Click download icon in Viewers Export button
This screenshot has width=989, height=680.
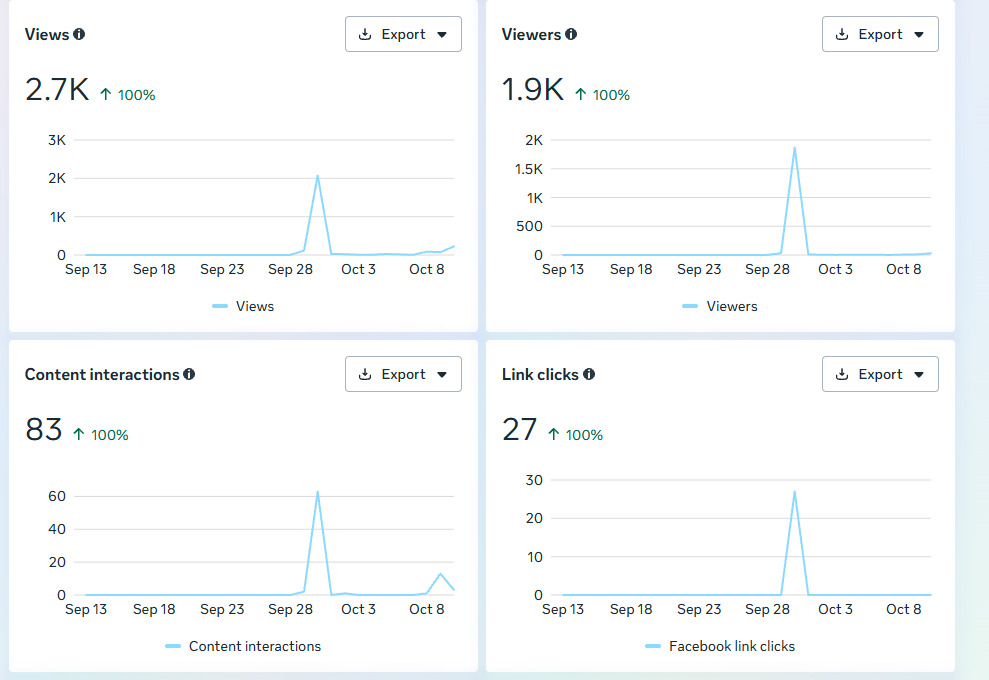click(x=841, y=34)
